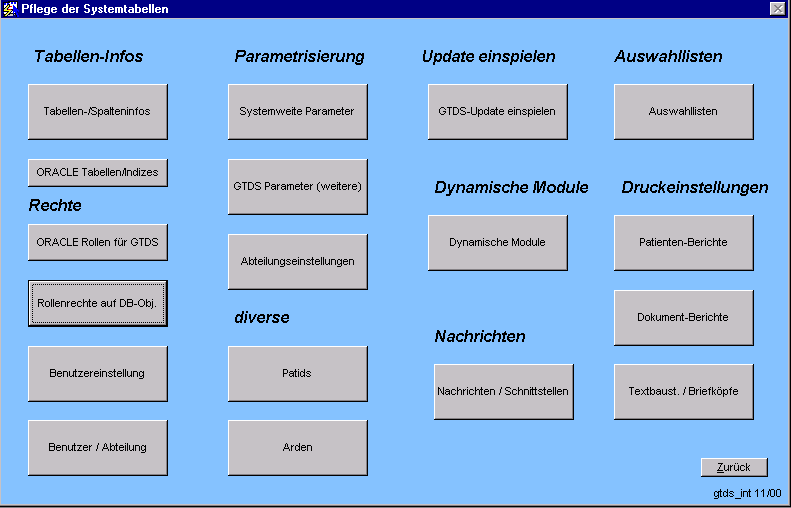791x508 pixels.
Task: Open ORACLE Rollen für GTDS
Action: click(x=97, y=242)
